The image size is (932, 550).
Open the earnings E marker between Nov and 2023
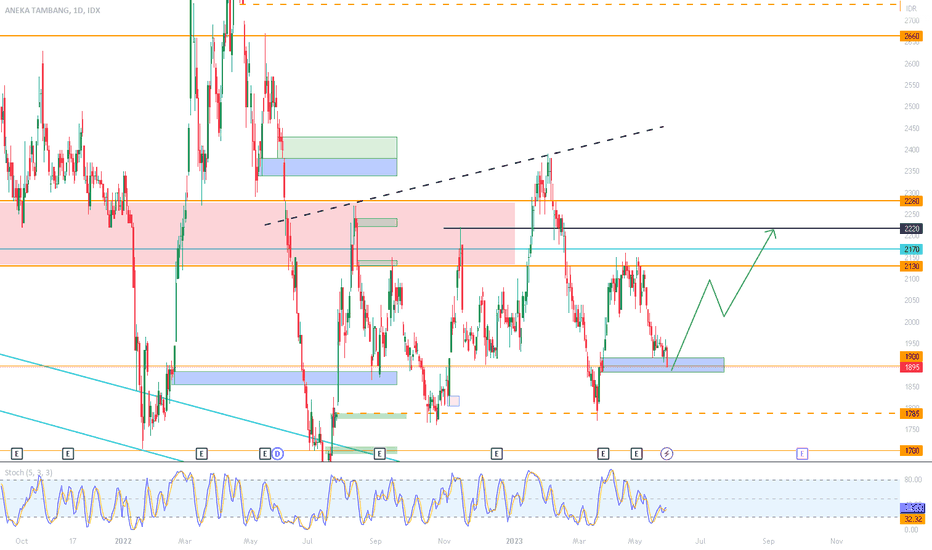496,454
